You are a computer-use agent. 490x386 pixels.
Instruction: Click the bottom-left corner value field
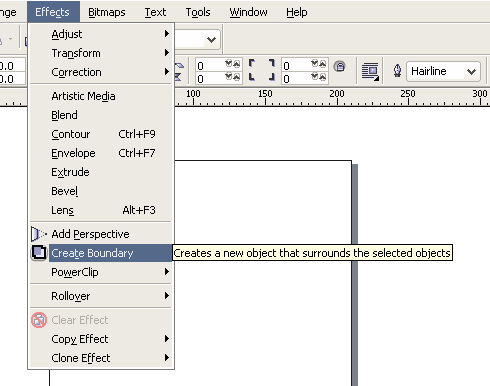(x=210, y=79)
